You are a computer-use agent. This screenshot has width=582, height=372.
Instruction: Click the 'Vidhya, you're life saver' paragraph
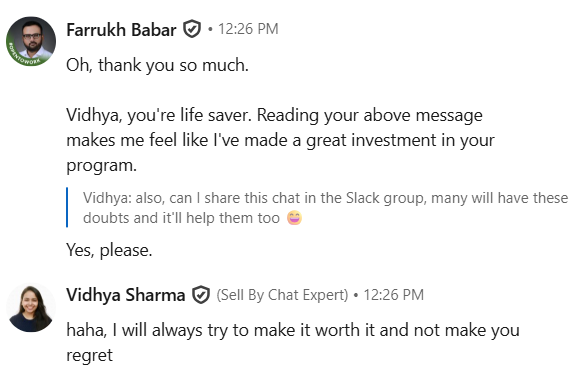[x=280, y=140]
